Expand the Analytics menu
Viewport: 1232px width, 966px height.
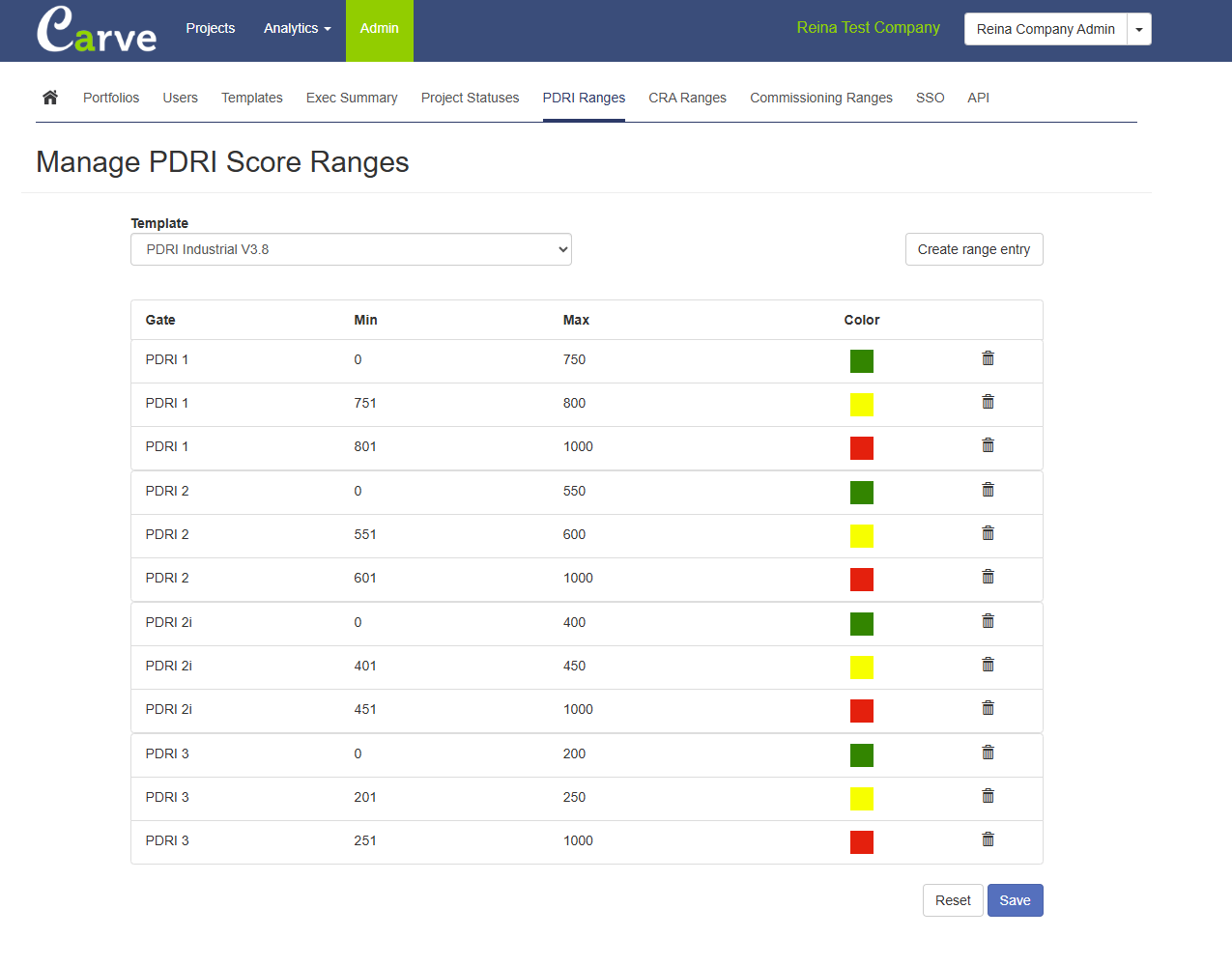point(297,29)
